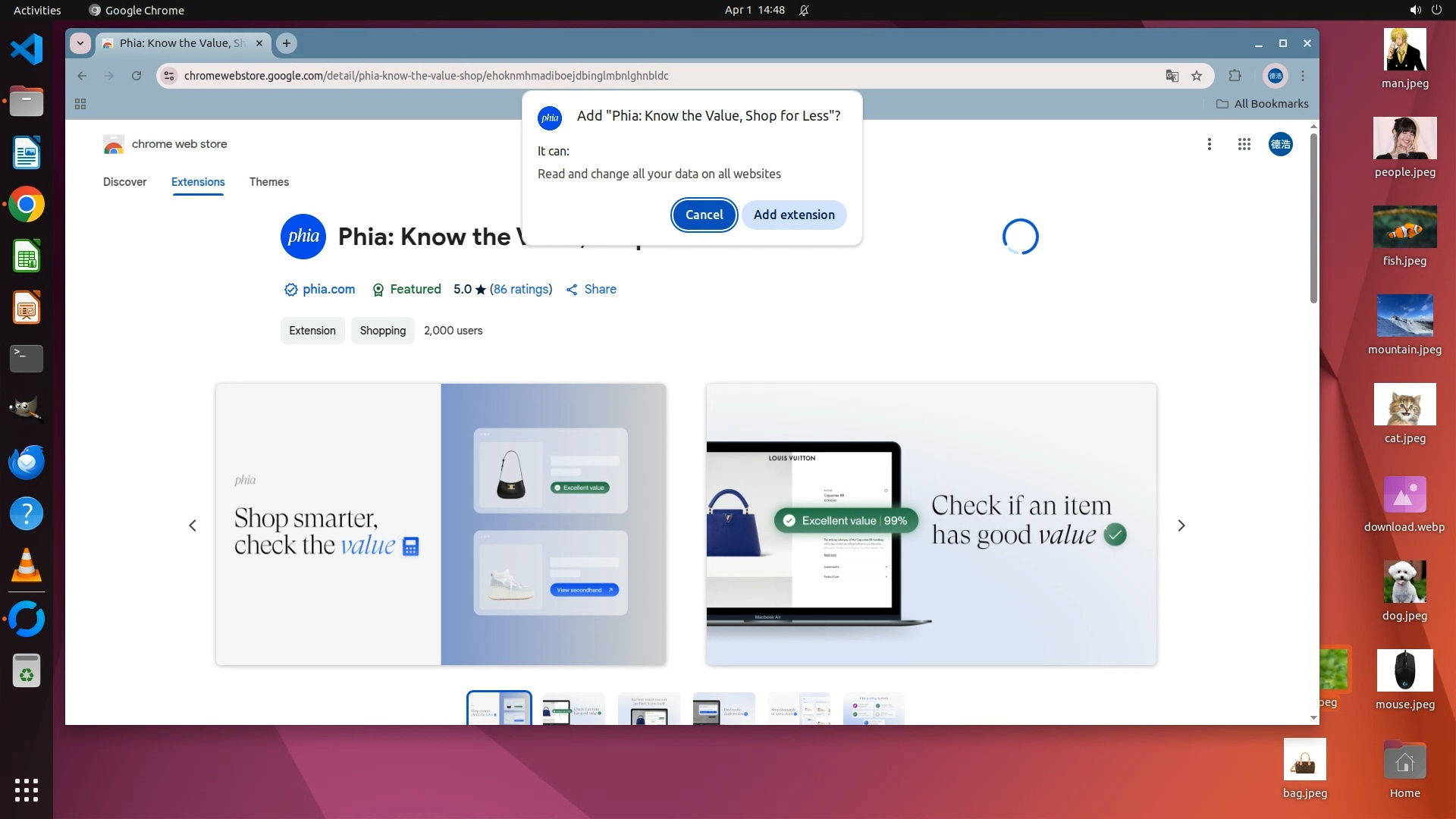
Task: Click the reload page icon
Action: pos(136,76)
